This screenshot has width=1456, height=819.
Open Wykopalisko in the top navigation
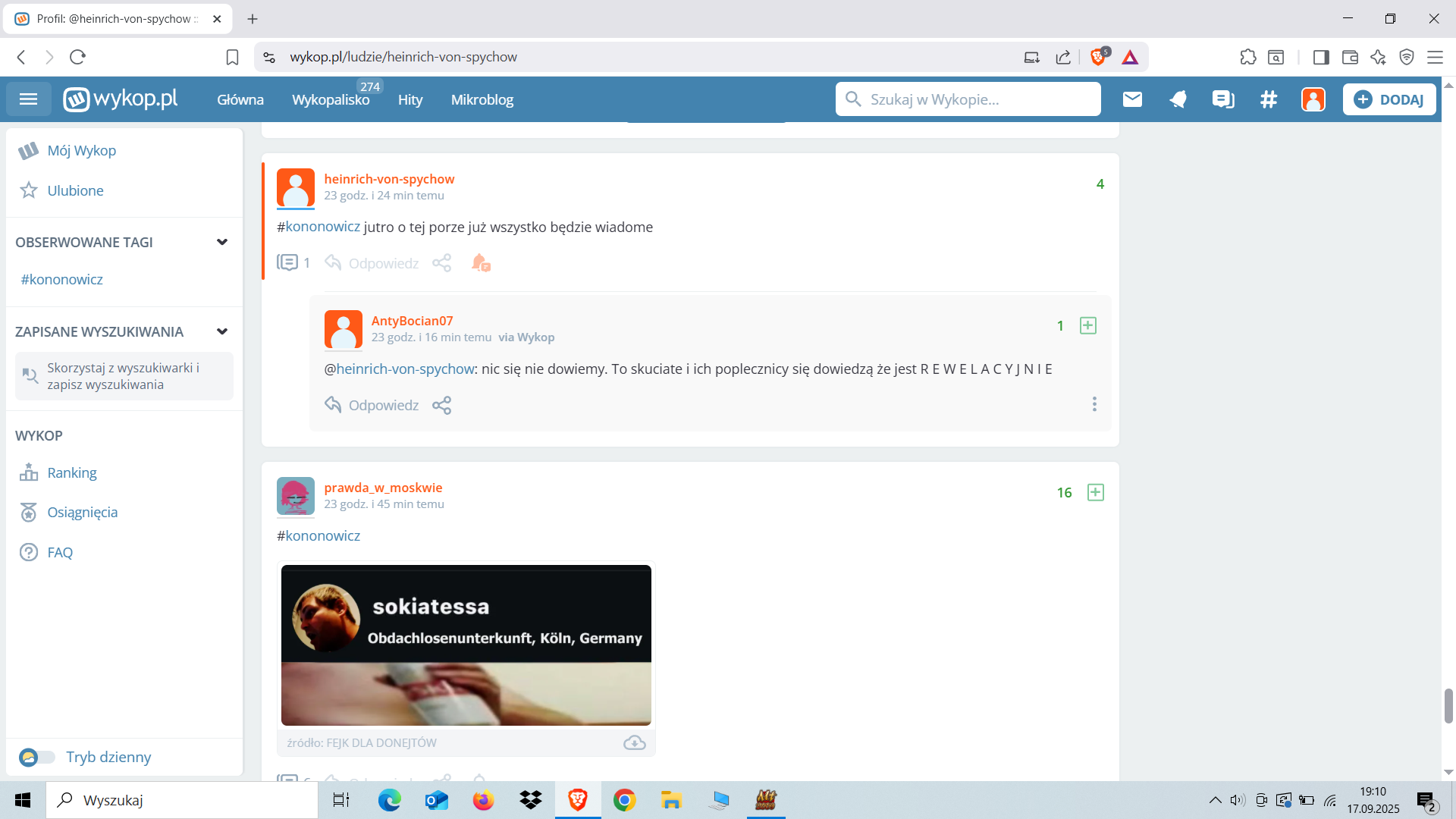coord(331,99)
